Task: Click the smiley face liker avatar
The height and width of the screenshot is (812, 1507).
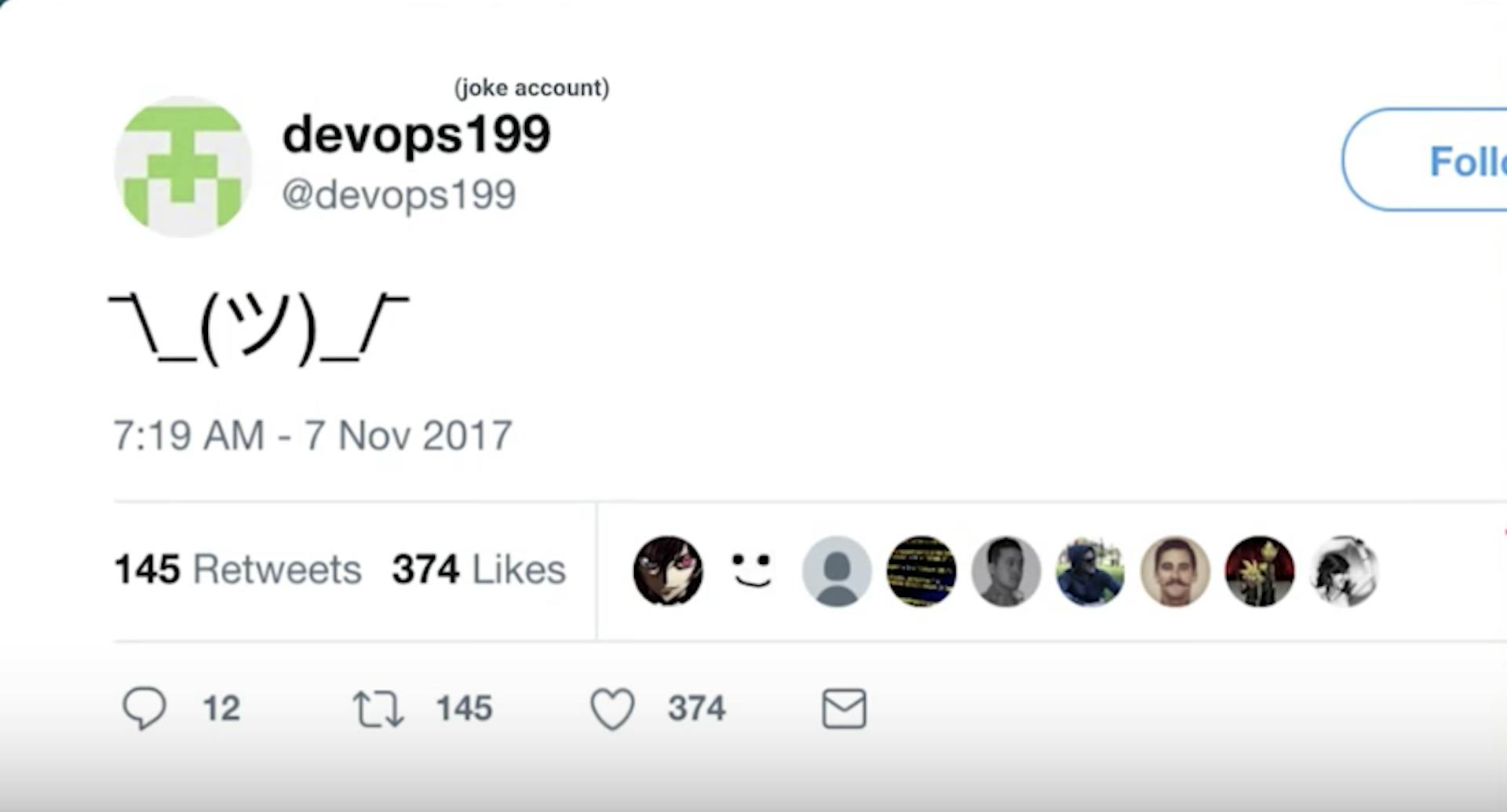Action: (752, 571)
